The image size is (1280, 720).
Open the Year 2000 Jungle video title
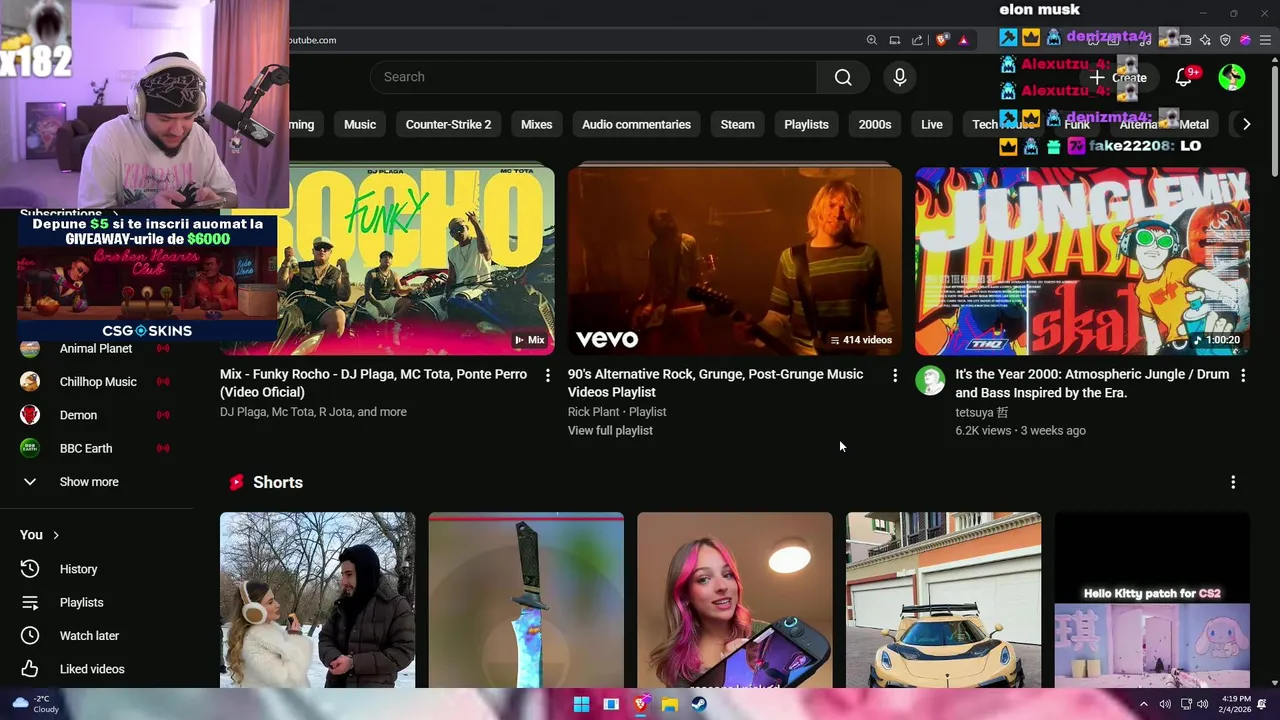[1092, 383]
